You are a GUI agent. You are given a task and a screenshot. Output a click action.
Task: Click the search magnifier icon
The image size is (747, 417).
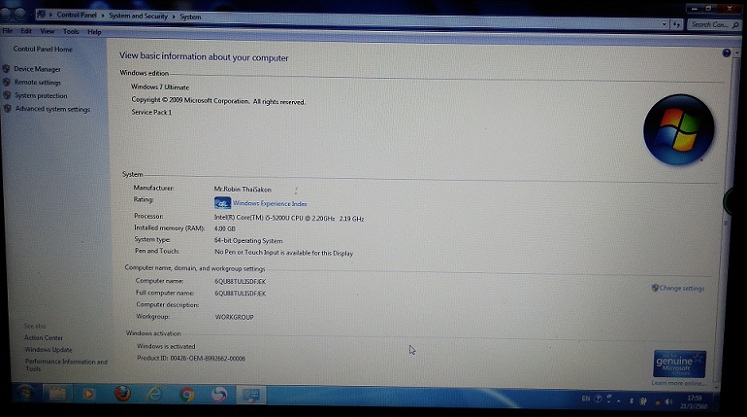(736, 25)
